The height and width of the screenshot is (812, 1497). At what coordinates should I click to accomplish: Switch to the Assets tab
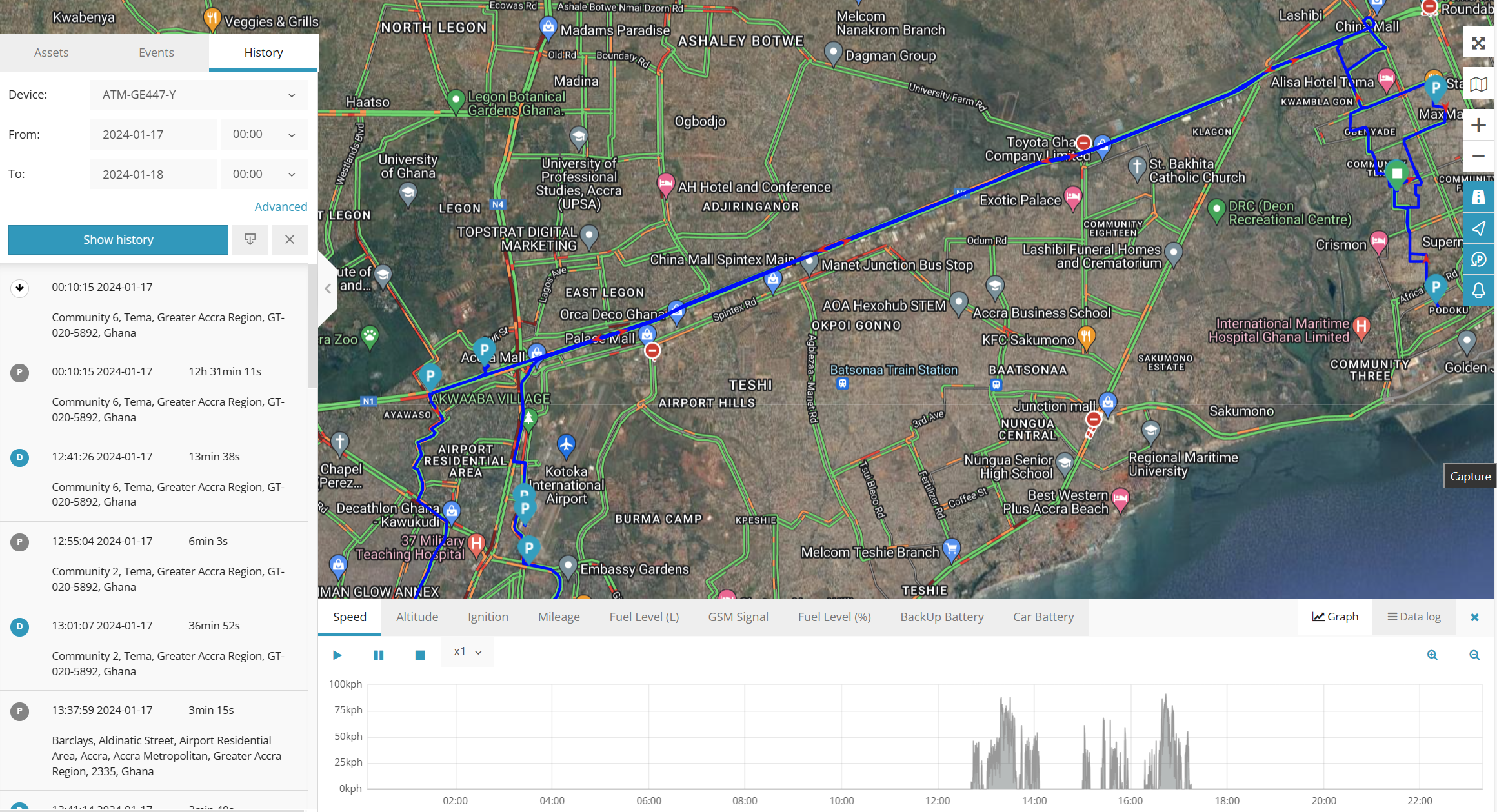coord(51,52)
